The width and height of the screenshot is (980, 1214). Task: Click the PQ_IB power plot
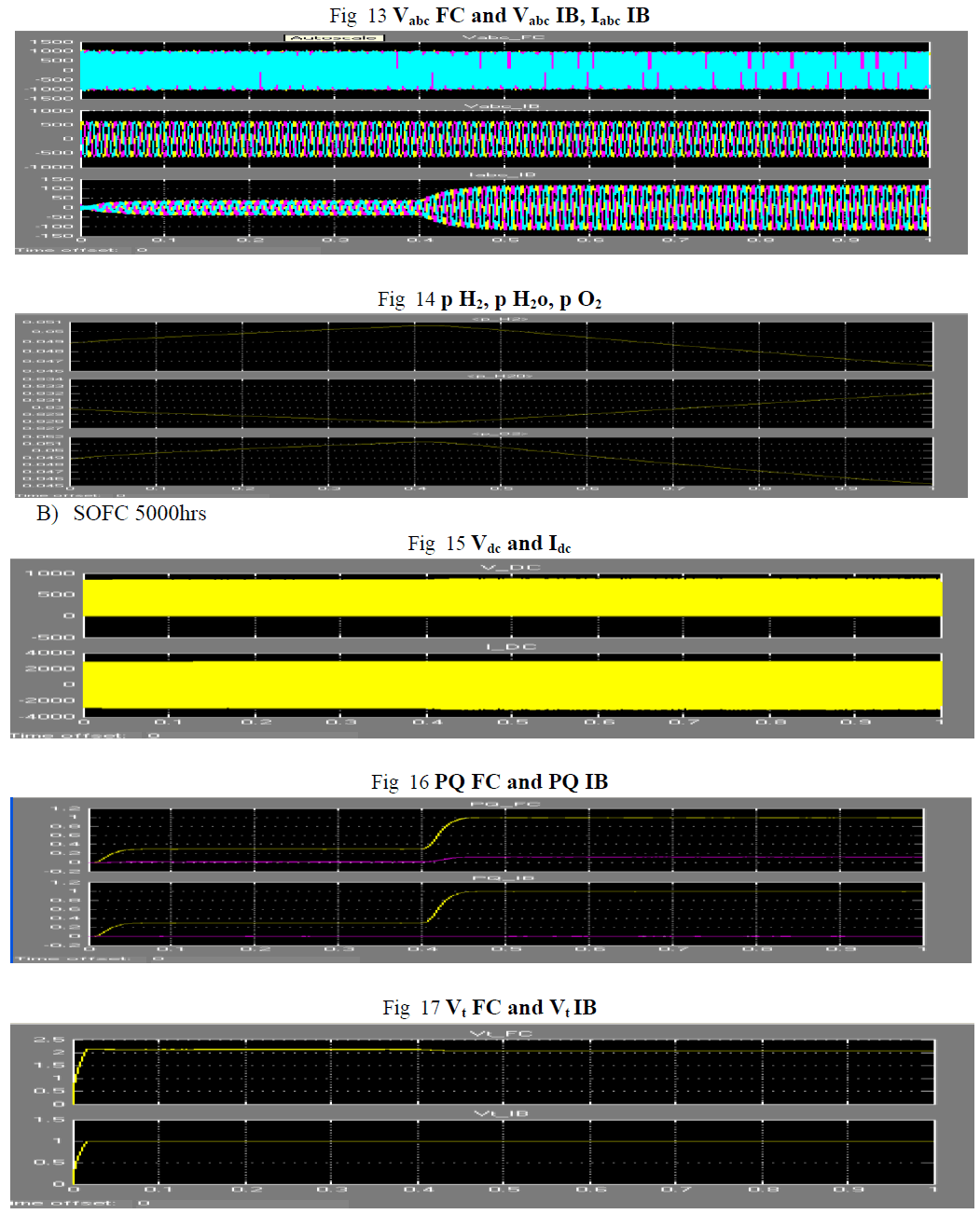pyautogui.click(x=506, y=914)
